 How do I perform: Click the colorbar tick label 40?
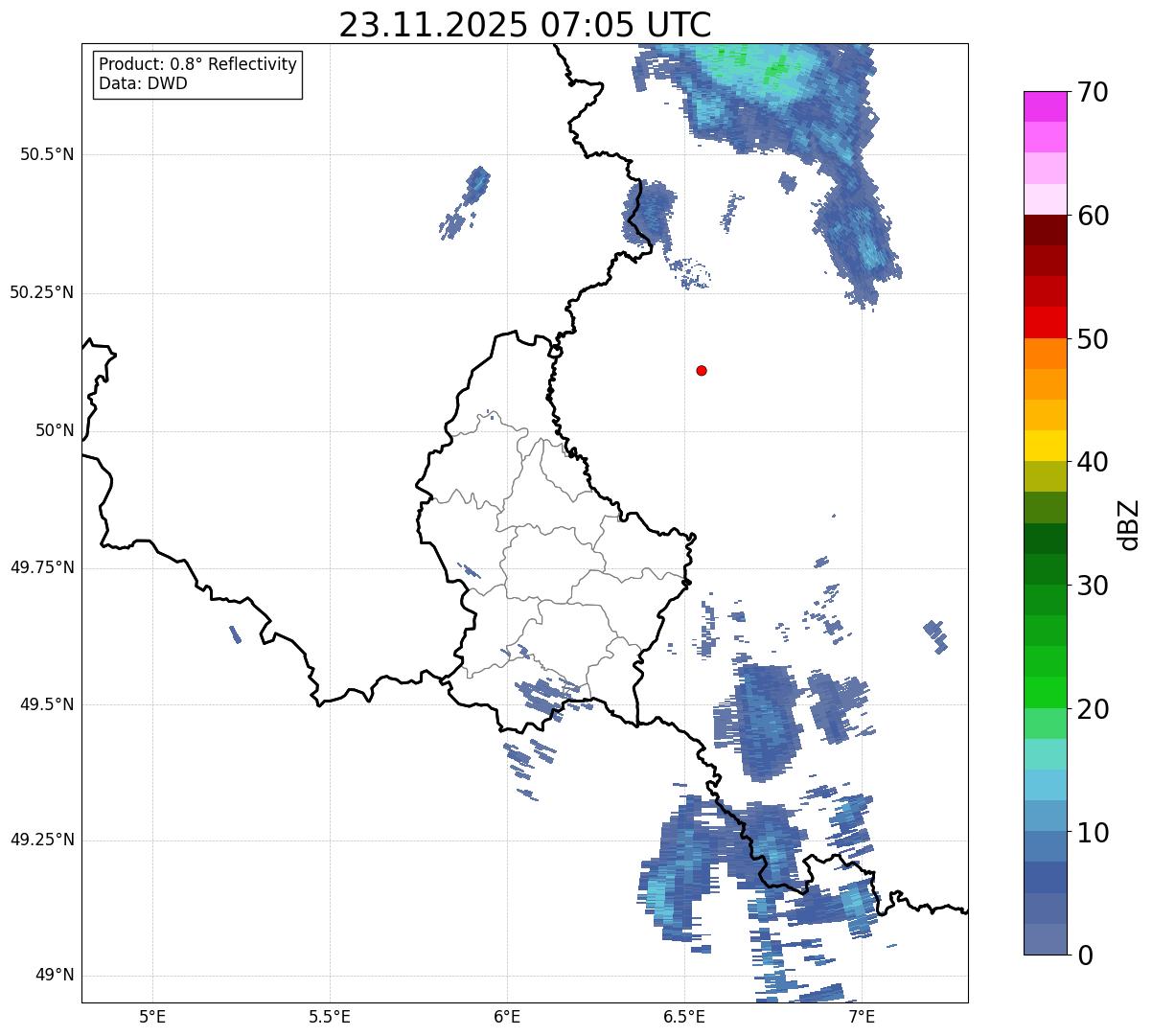tap(1093, 462)
